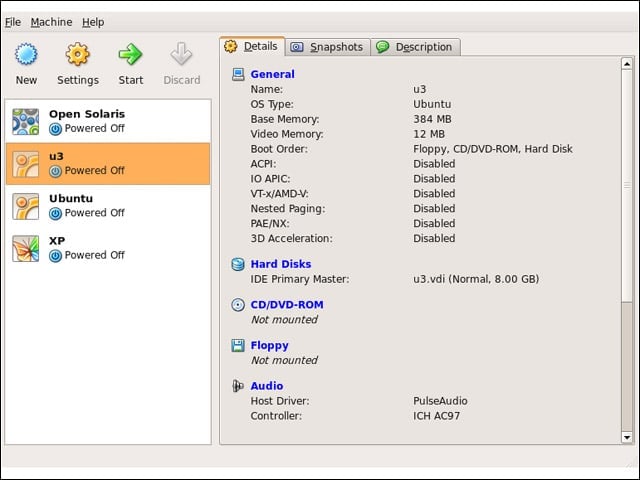Click the 'ICH AC97' controller value
Viewport: 640px width, 480px height.
click(436, 416)
